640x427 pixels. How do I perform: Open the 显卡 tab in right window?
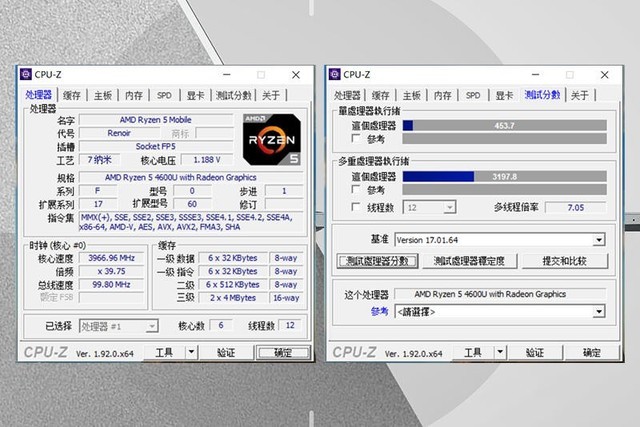[504, 96]
